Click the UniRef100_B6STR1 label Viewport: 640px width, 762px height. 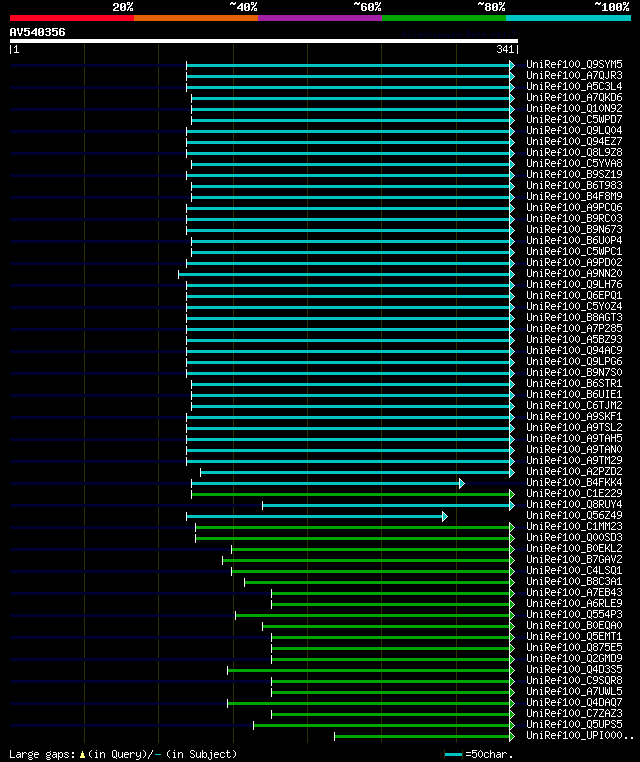click(574, 383)
